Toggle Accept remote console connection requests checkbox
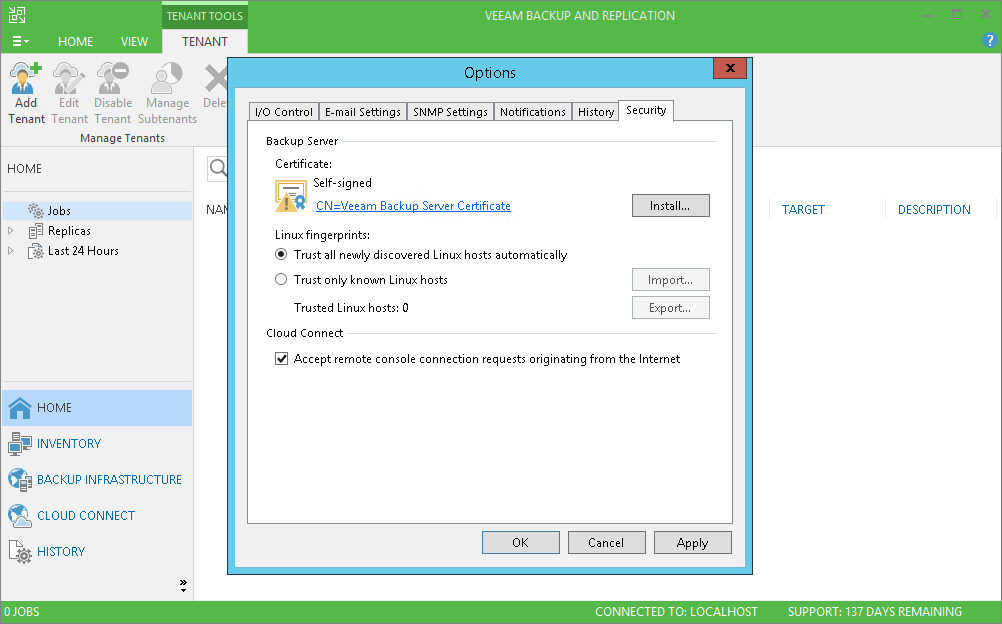The width and height of the screenshot is (1002, 624). (x=281, y=359)
